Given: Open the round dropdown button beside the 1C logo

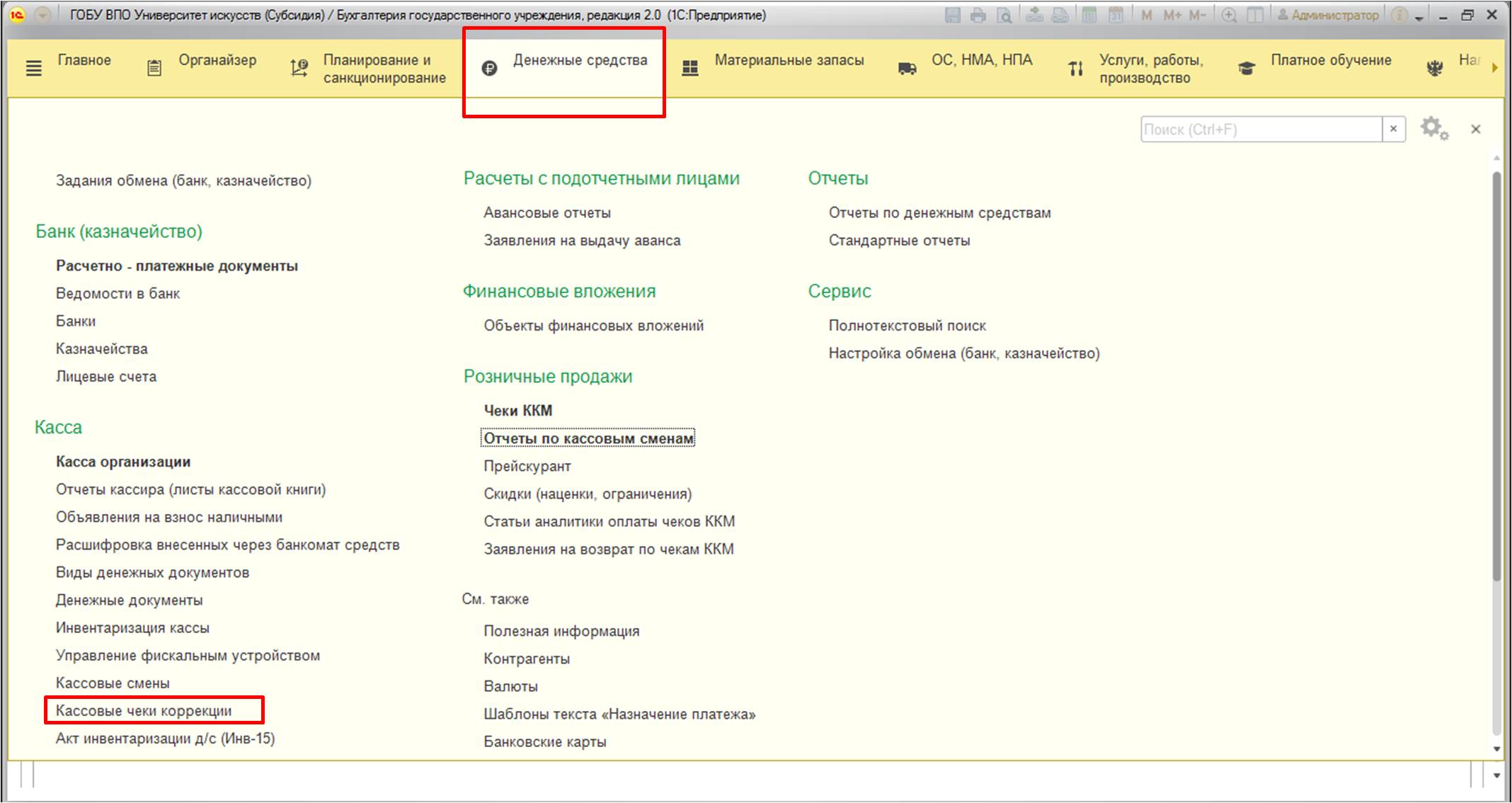Looking at the screenshot, I should 43,15.
